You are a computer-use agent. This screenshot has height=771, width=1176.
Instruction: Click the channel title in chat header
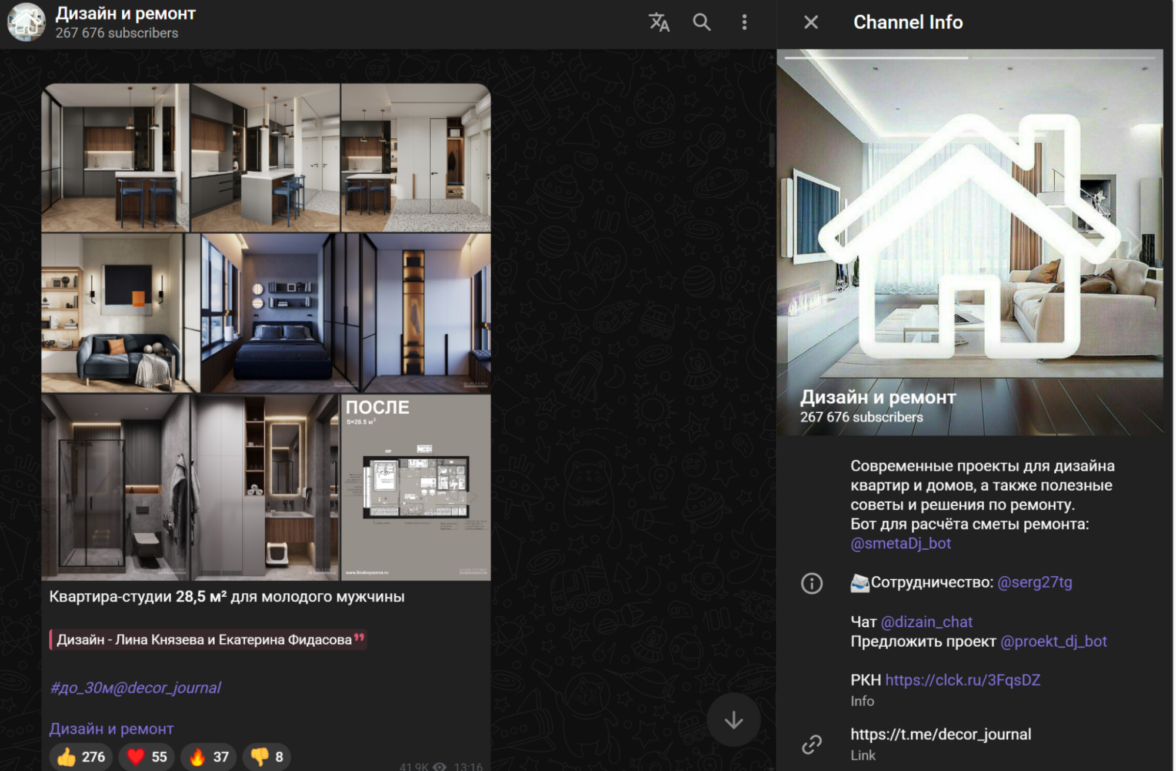pyautogui.click(x=125, y=14)
